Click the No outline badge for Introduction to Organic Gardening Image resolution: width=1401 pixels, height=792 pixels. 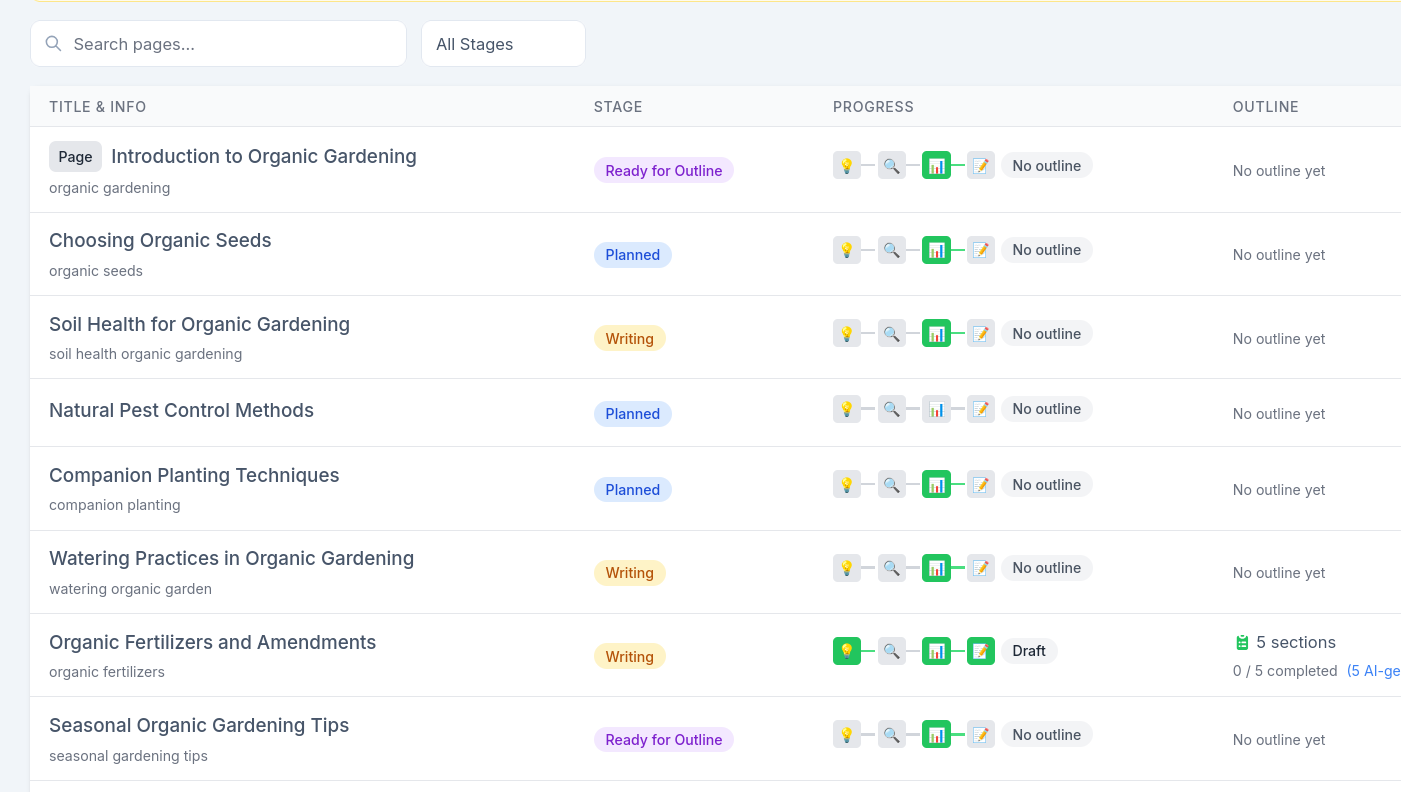(1046, 164)
